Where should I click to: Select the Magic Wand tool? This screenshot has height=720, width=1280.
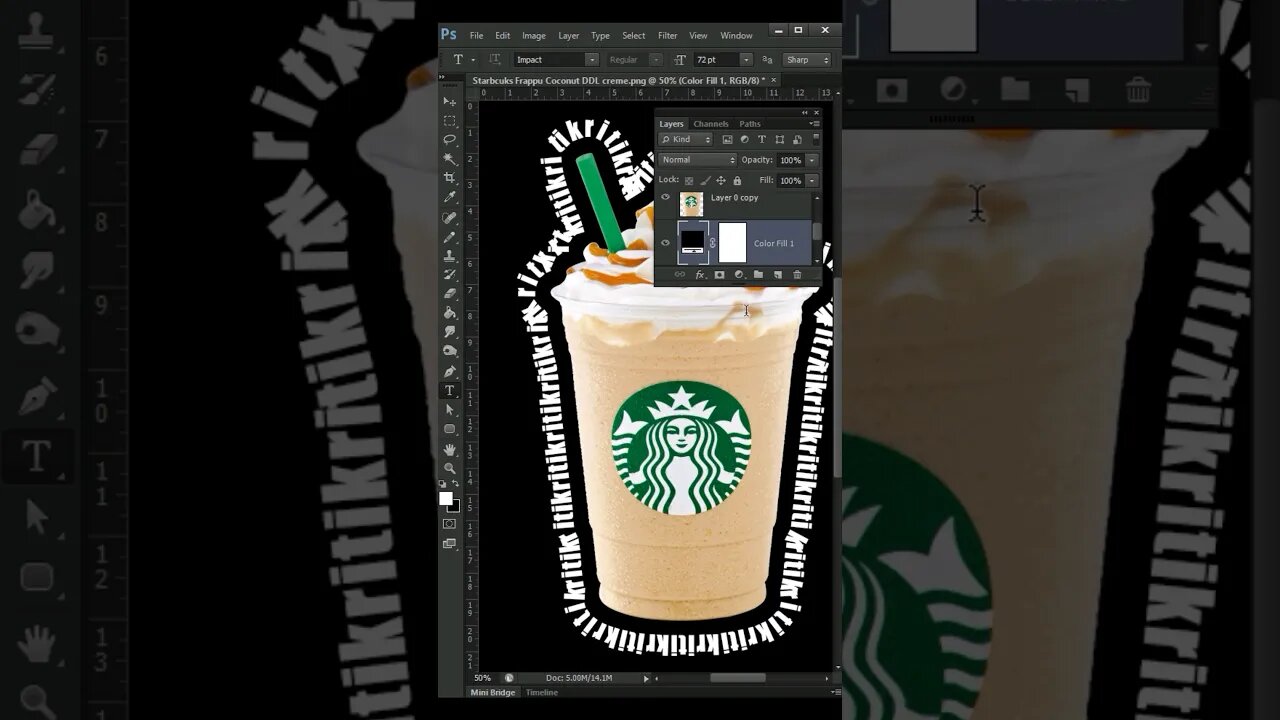(x=450, y=158)
